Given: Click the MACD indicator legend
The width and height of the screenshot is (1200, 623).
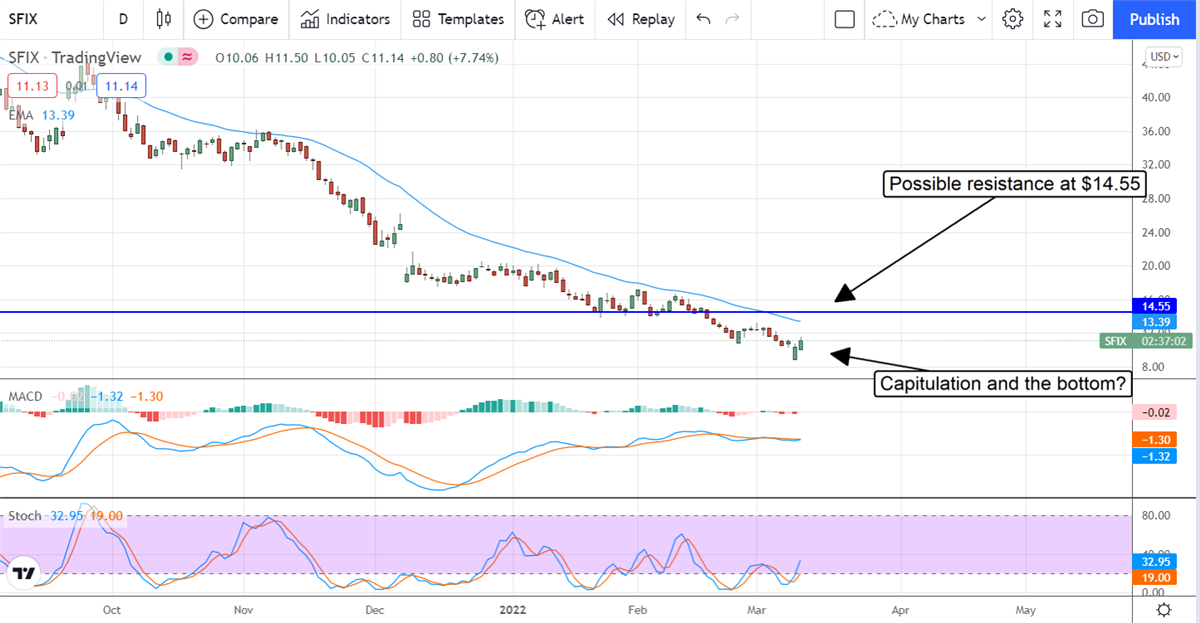Looking at the screenshot, I should 25,397.
